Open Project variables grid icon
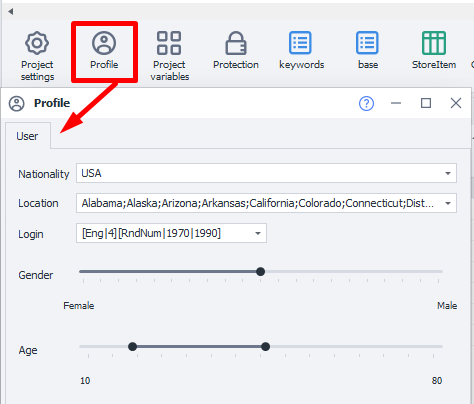Screen dimensions: 474x404 coord(169,43)
